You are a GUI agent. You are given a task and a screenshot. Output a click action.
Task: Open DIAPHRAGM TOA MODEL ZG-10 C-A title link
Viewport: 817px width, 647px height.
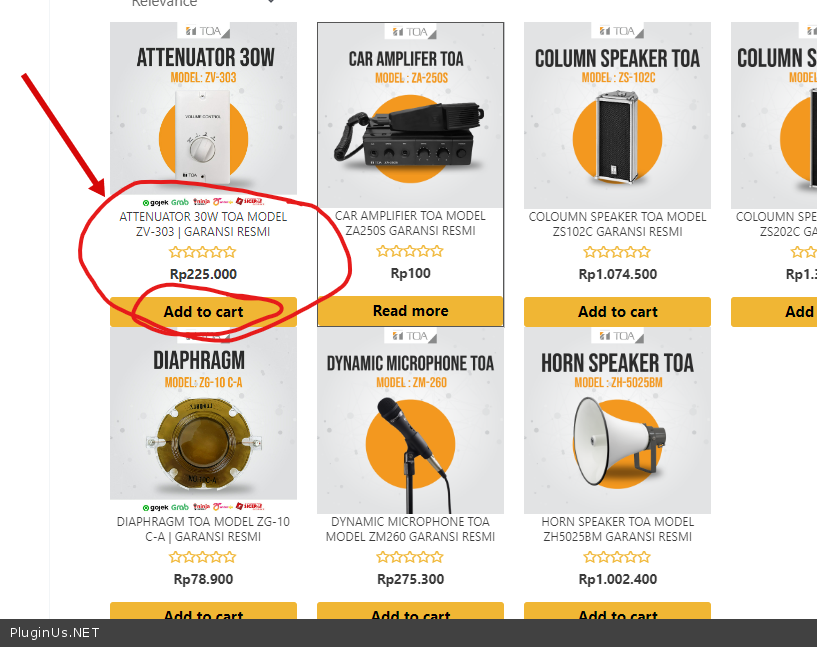point(203,529)
